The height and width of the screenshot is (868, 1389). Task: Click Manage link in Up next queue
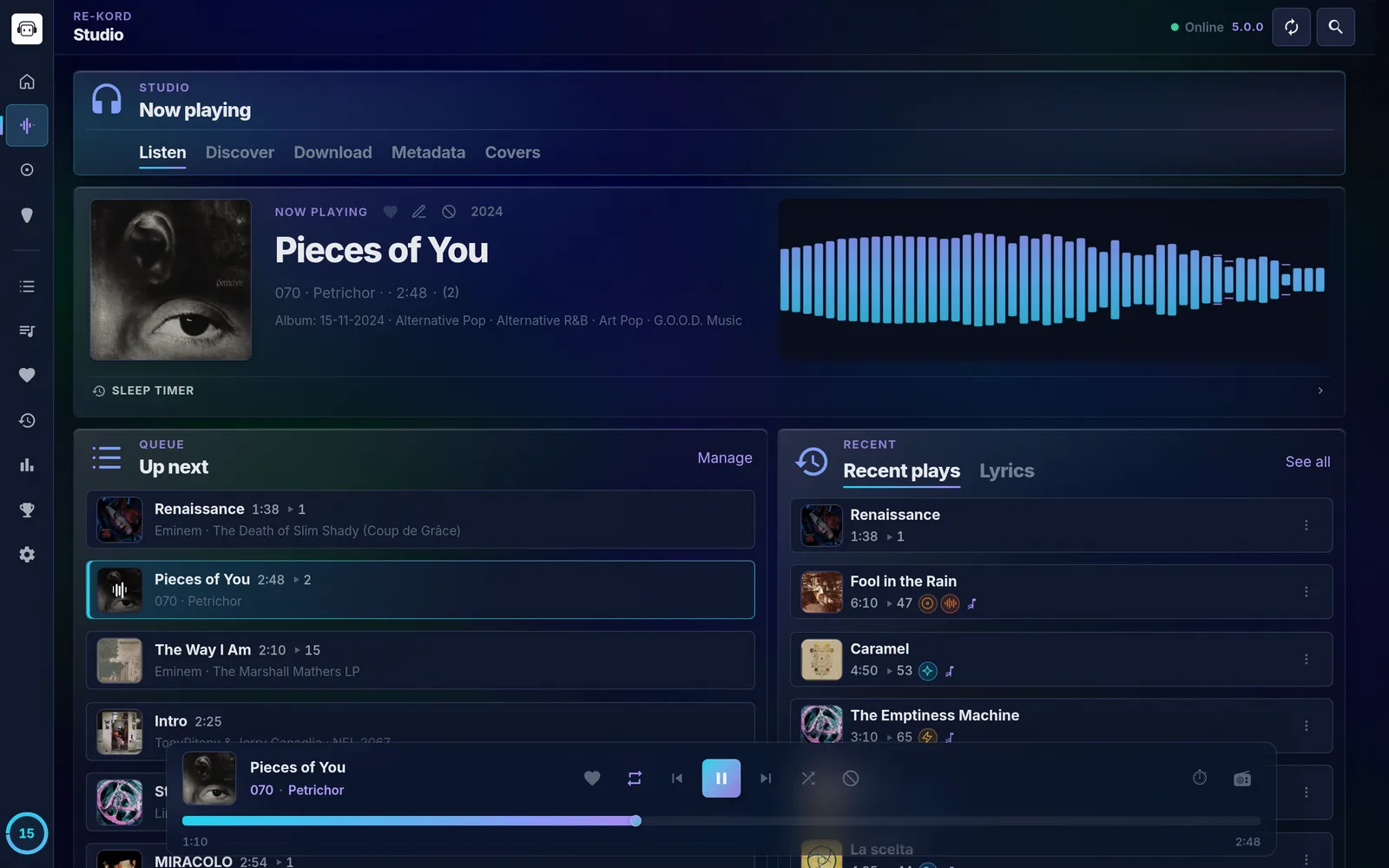725,458
